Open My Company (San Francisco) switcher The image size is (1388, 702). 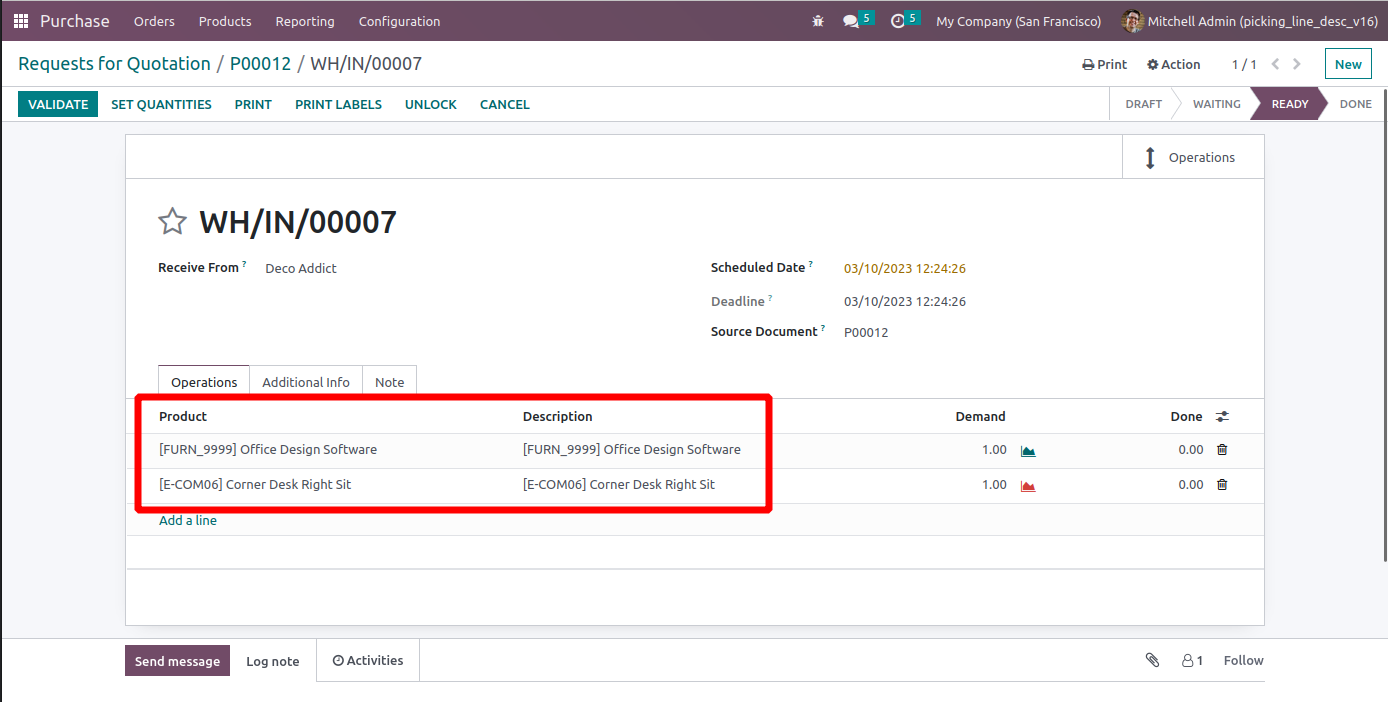point(1018,21)
